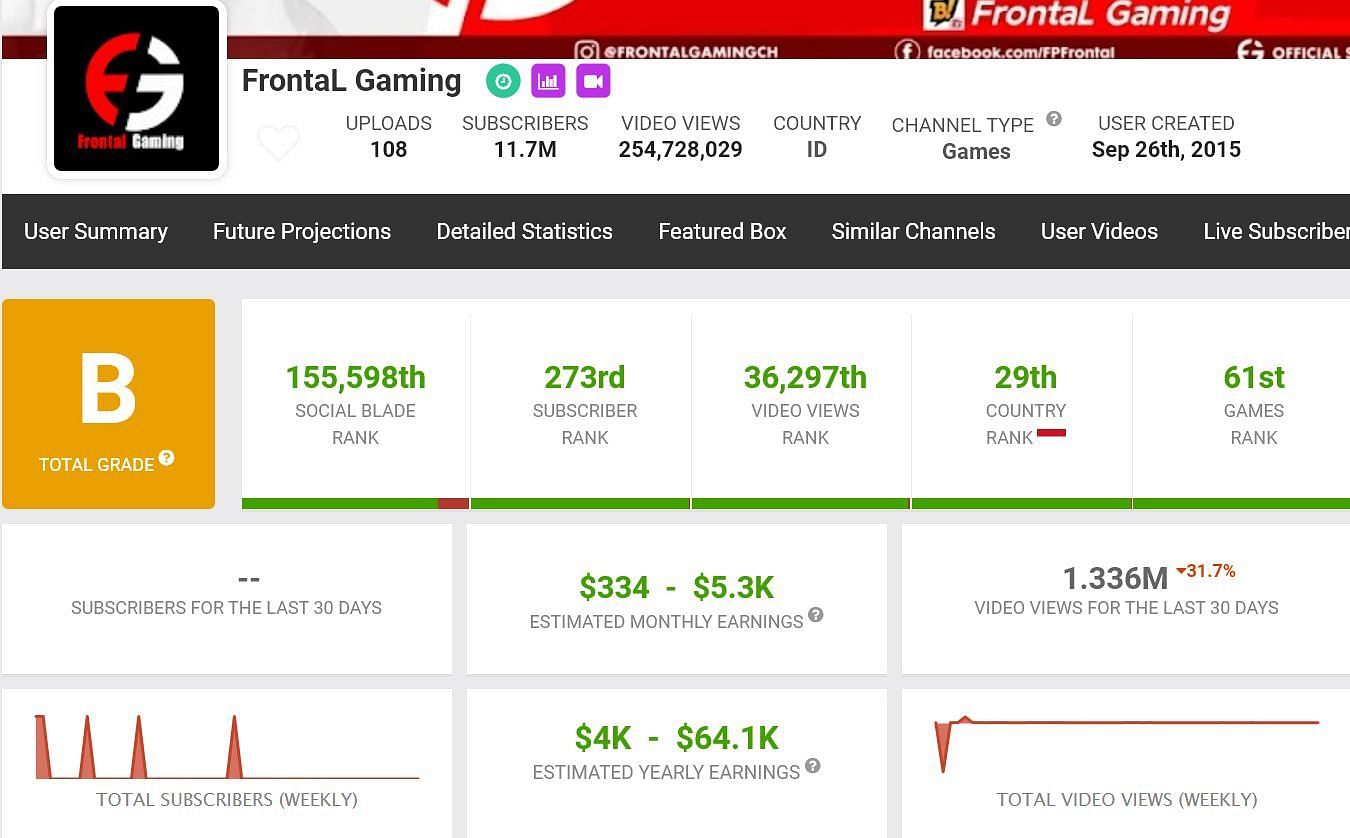
Task: Click the 273rd subscriber rank value
Action: tap(585, 377)
